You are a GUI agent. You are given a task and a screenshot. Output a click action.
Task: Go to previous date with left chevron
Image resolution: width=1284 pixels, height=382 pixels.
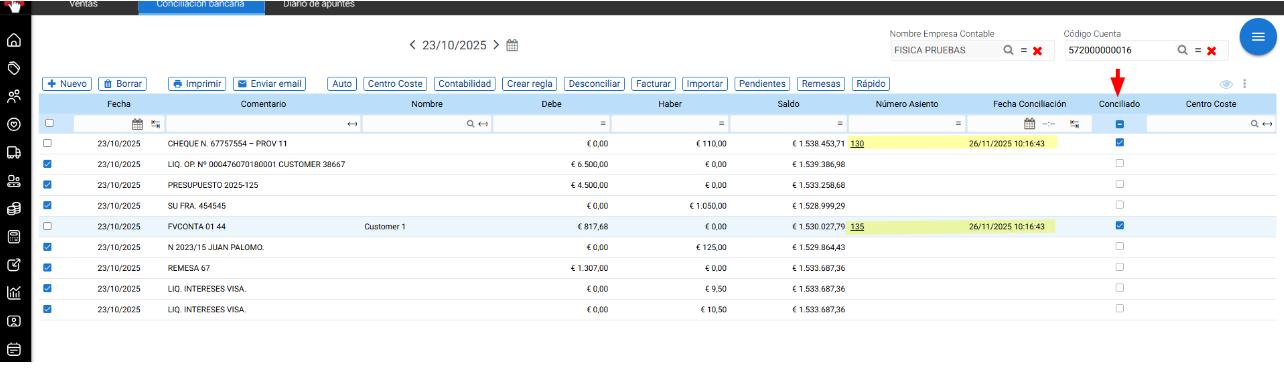(x=412, y=45)
